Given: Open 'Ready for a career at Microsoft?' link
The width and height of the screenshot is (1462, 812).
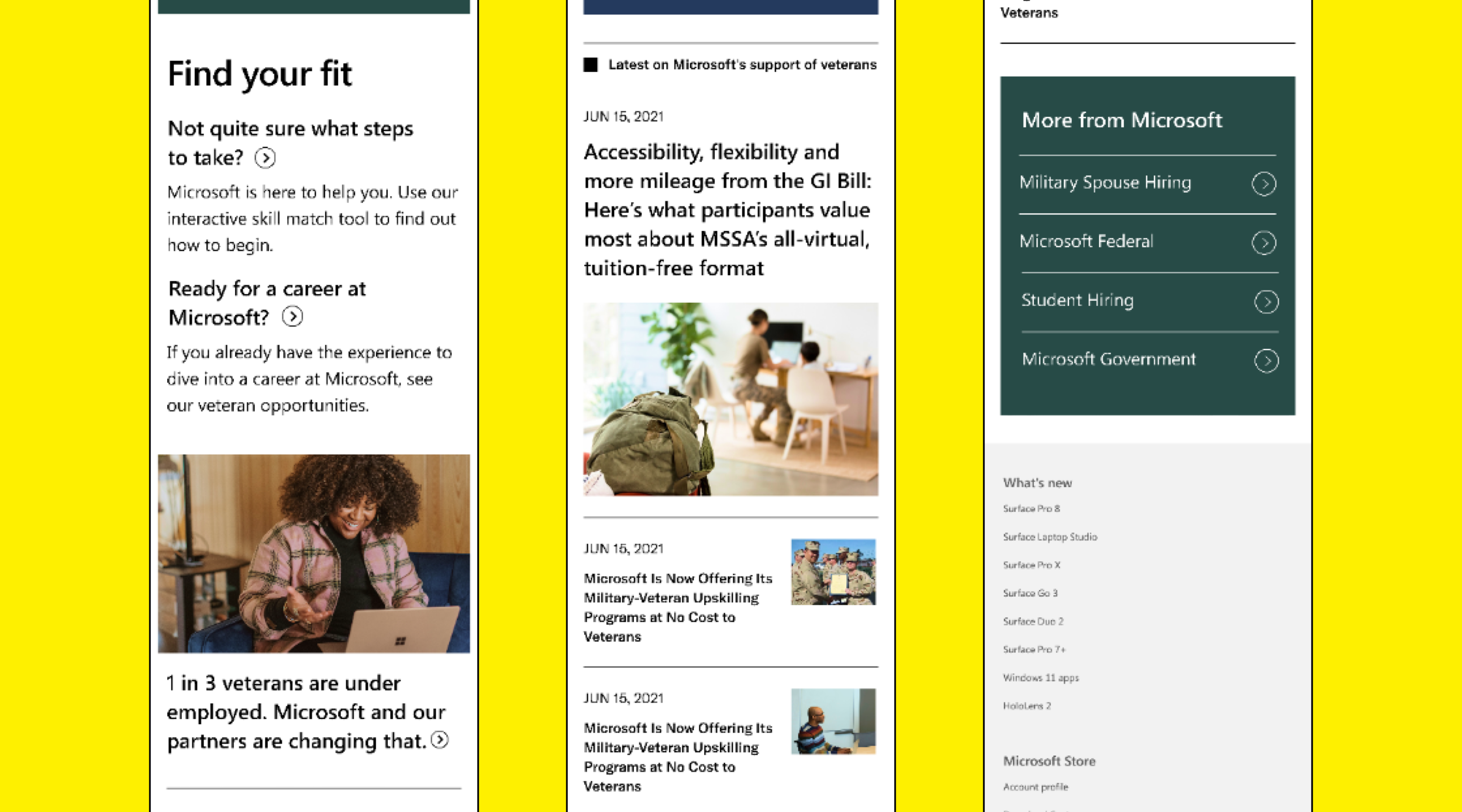Looking at the screenshot, I should point(267,303).
